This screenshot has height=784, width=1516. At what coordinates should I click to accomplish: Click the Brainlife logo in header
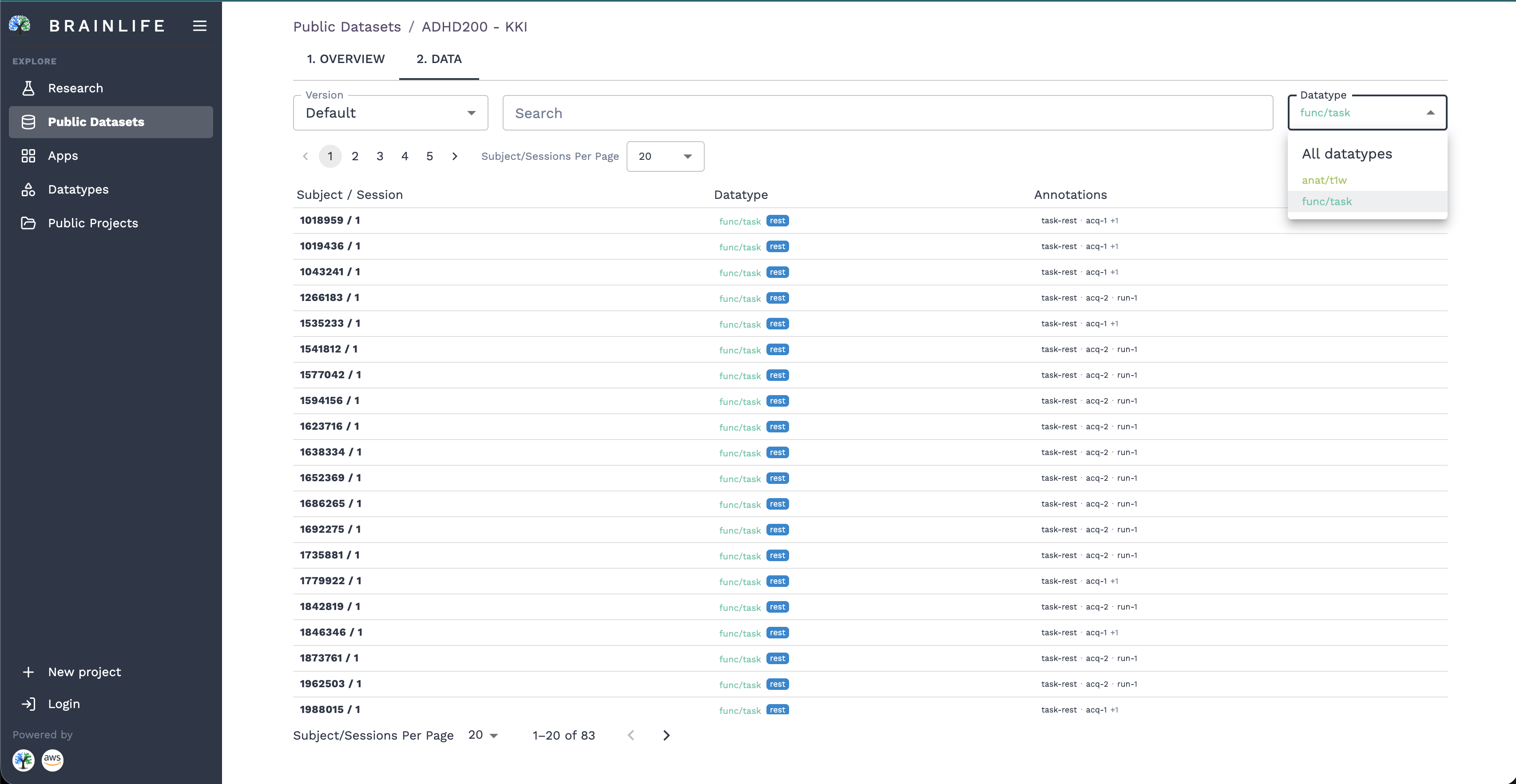[20, 25]
